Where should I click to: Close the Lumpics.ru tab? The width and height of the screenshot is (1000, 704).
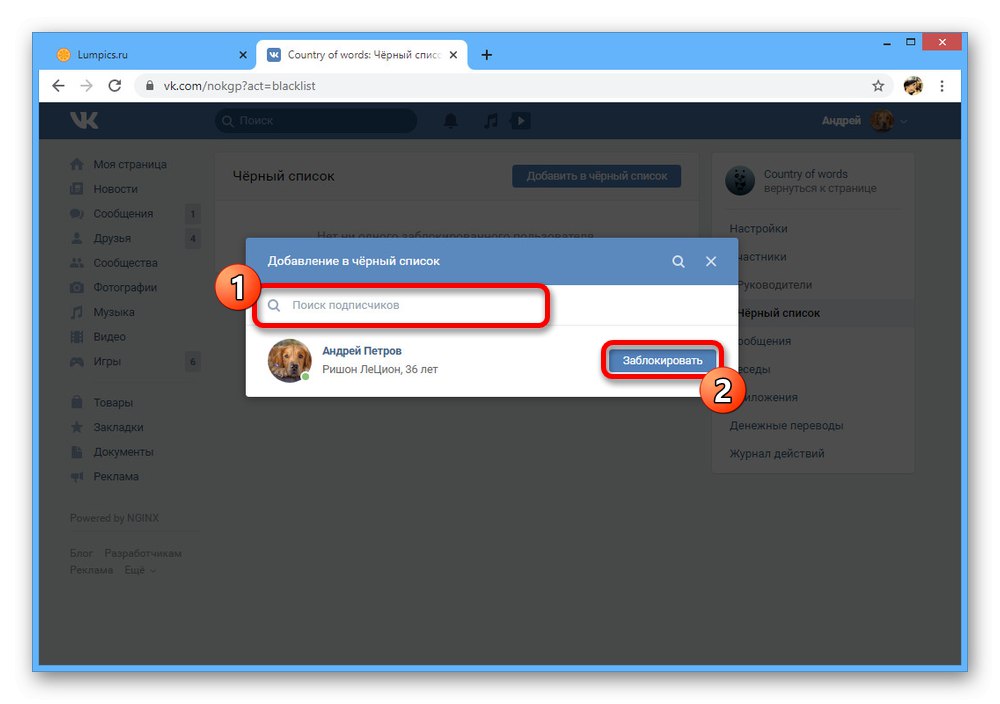pyautogui.click(x=242, y=55)
